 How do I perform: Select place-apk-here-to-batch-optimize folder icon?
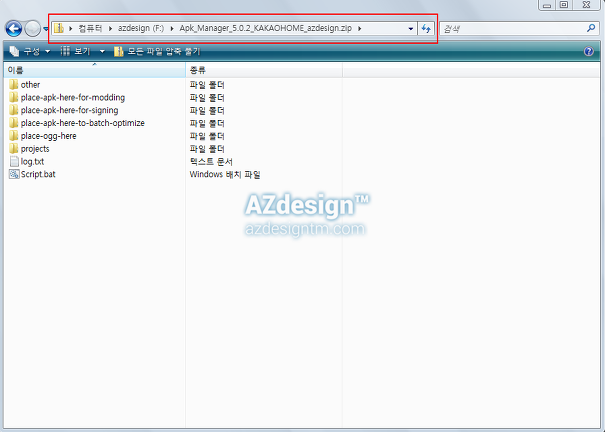(14, 123)
